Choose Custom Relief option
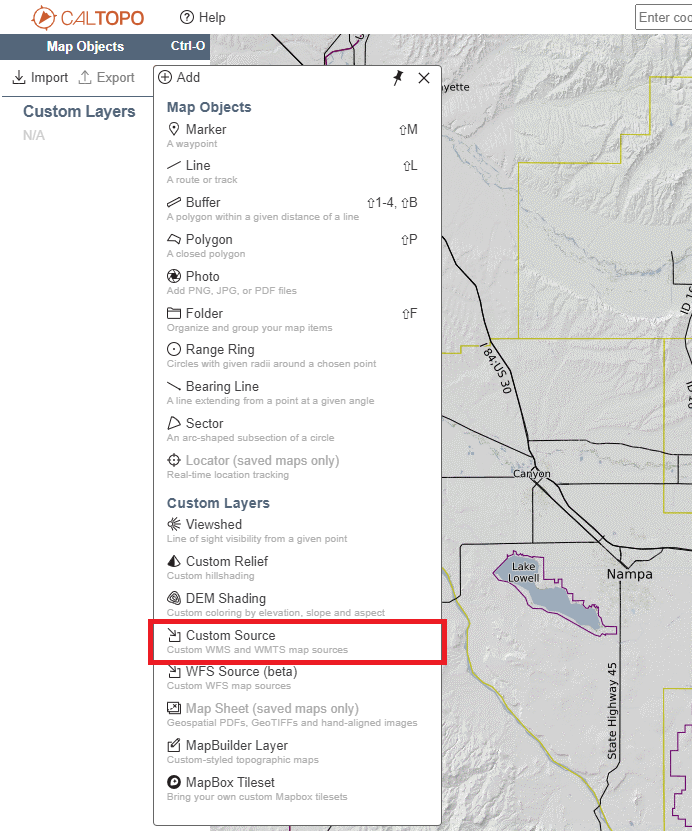Screen dimensions: 692x831 coord(292,568)
